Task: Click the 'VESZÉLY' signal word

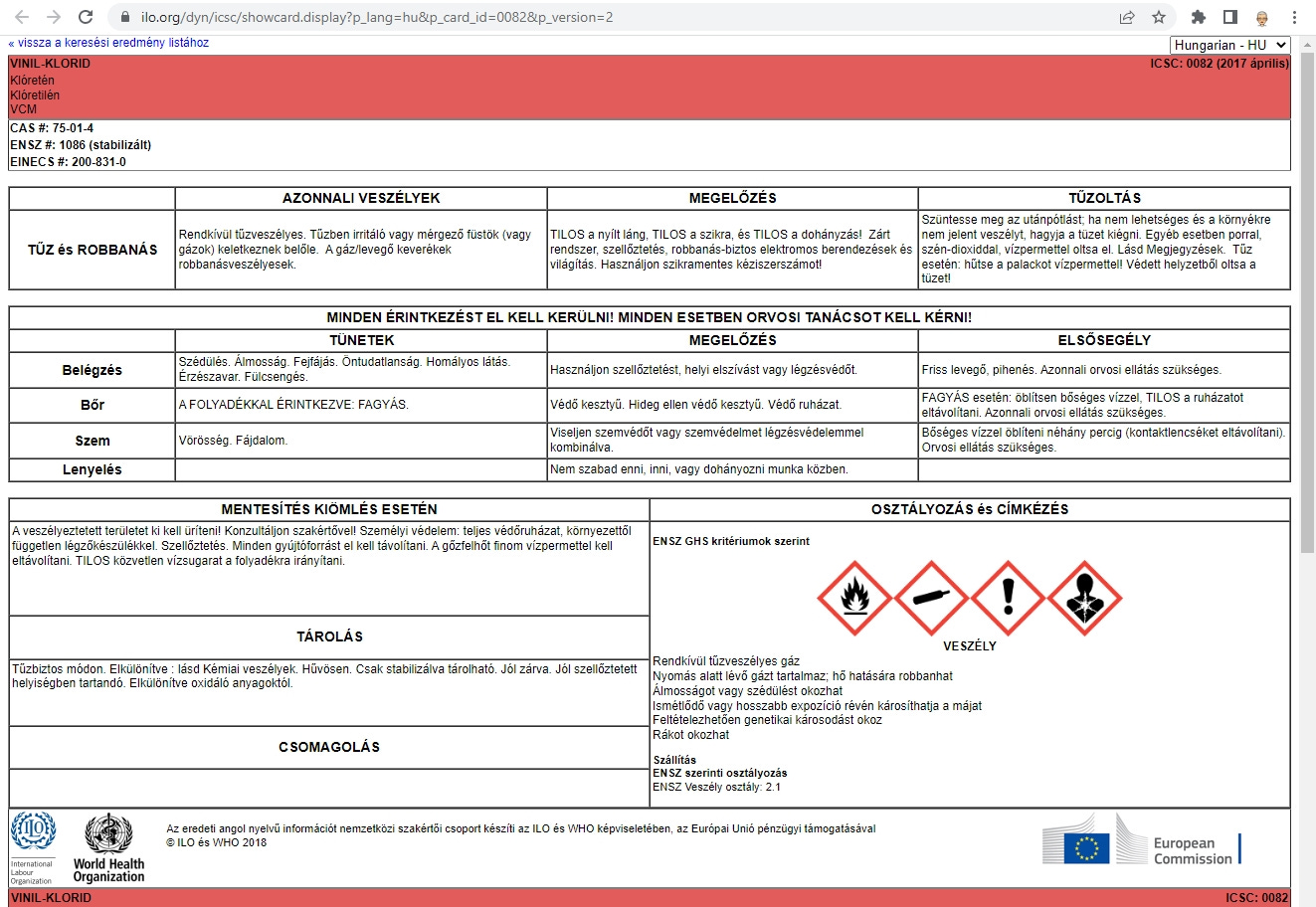Action: point(970,646)
